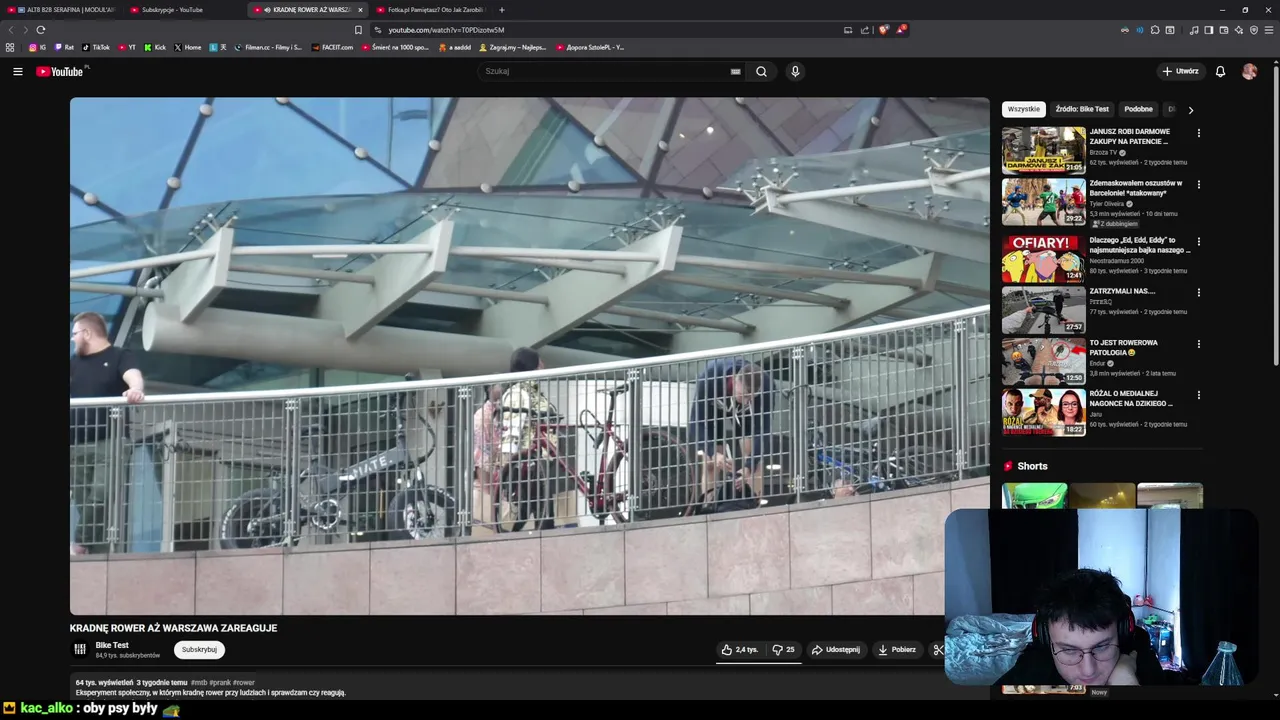Open the Filman.cc bookmark
This screenshot has height=720, width=1280.
pos(267,47)
